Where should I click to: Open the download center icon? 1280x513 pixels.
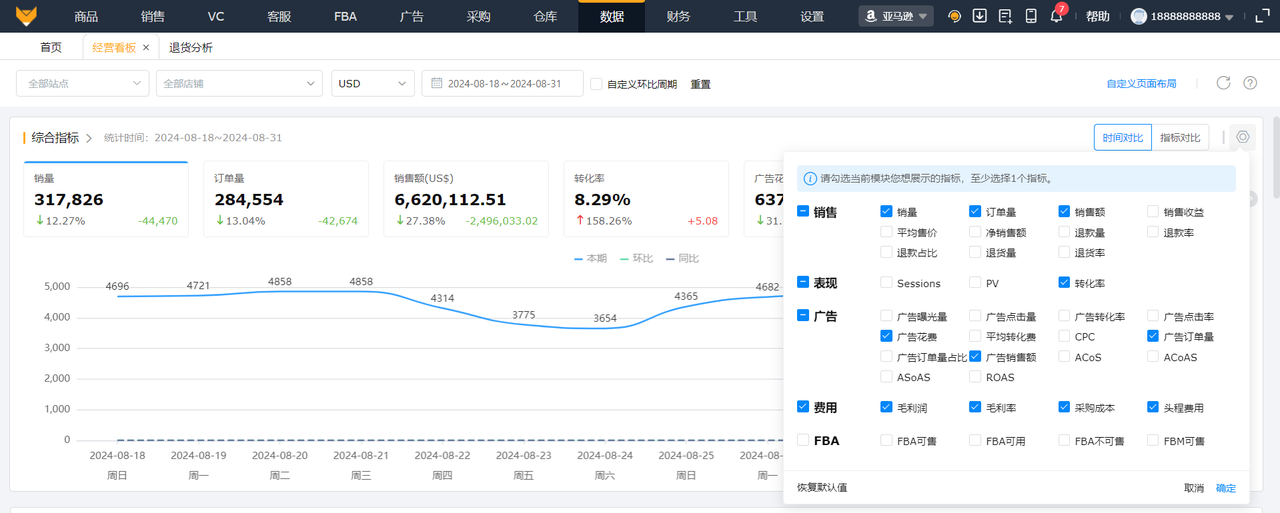pyautogui.click(x=980, y=16)
